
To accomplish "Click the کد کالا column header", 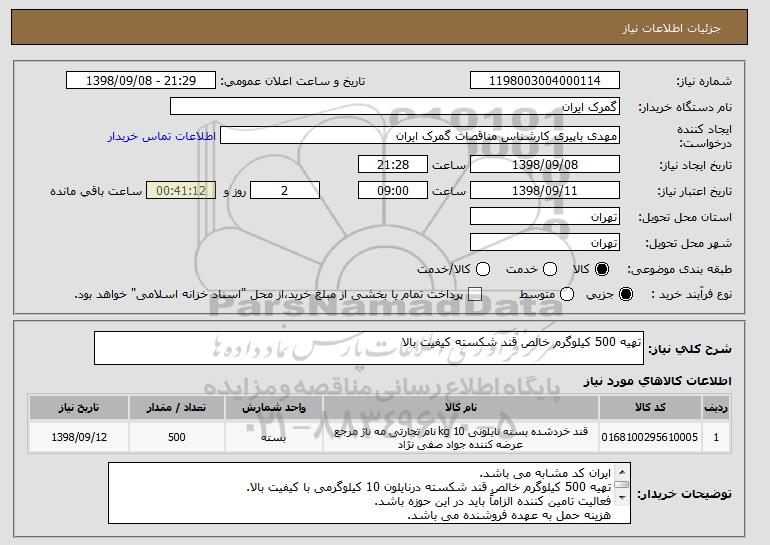I will [650, 408].
